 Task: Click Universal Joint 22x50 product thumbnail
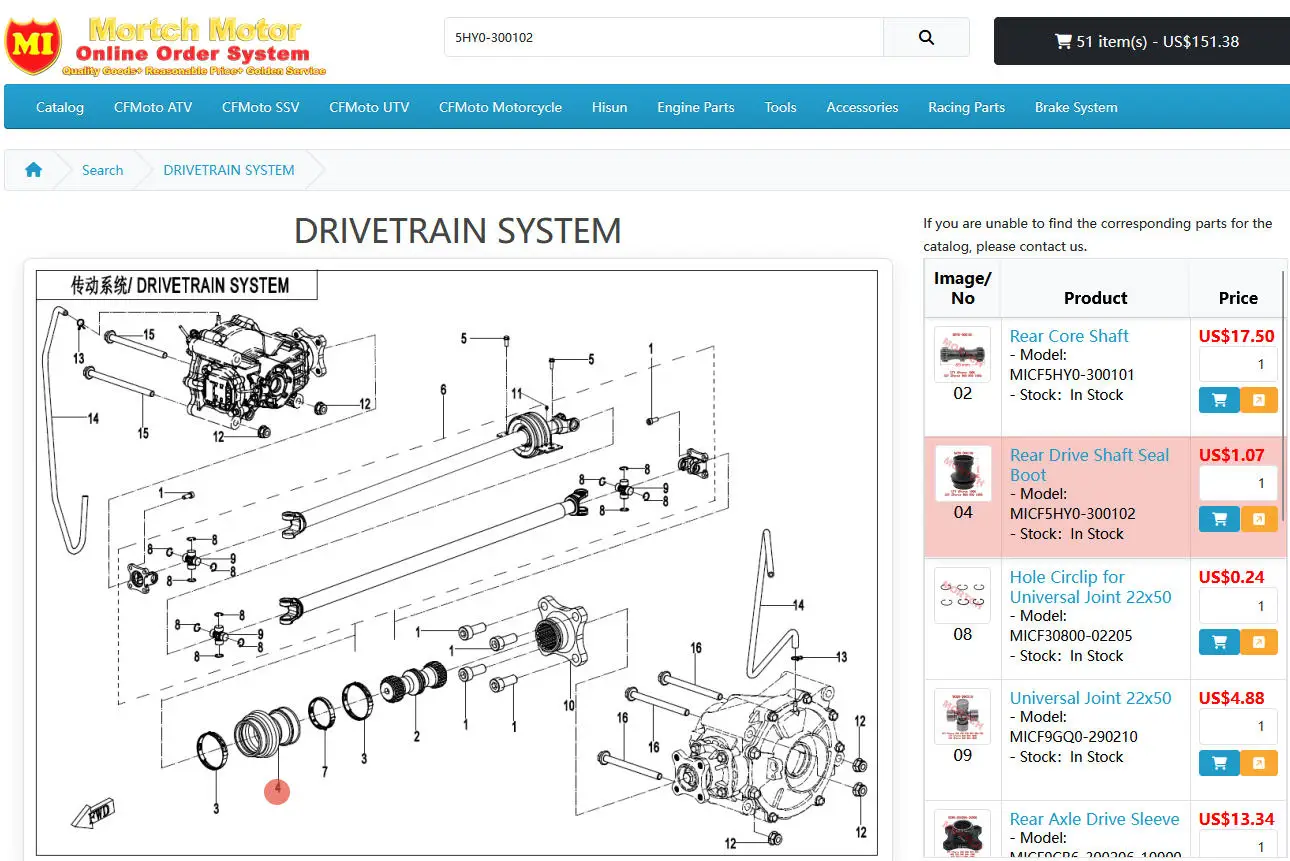pos(962,716)
